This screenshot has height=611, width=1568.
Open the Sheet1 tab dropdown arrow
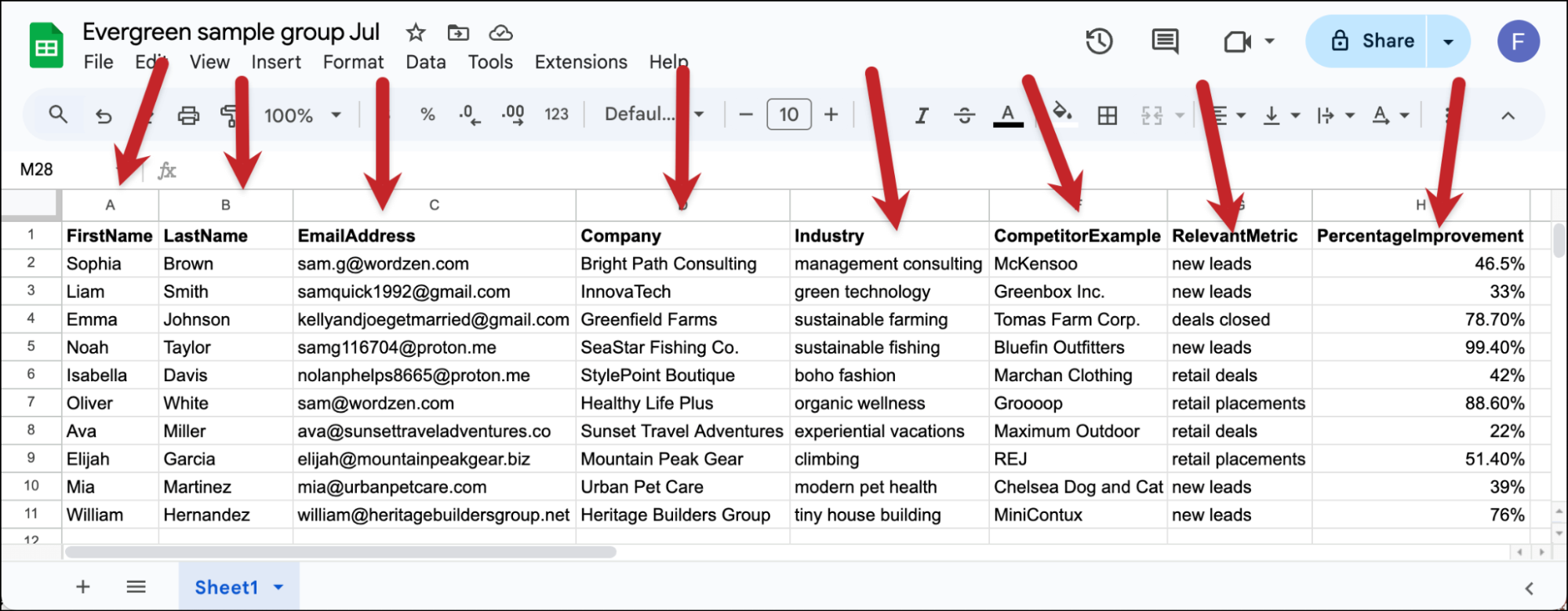[x=278, y=587]
